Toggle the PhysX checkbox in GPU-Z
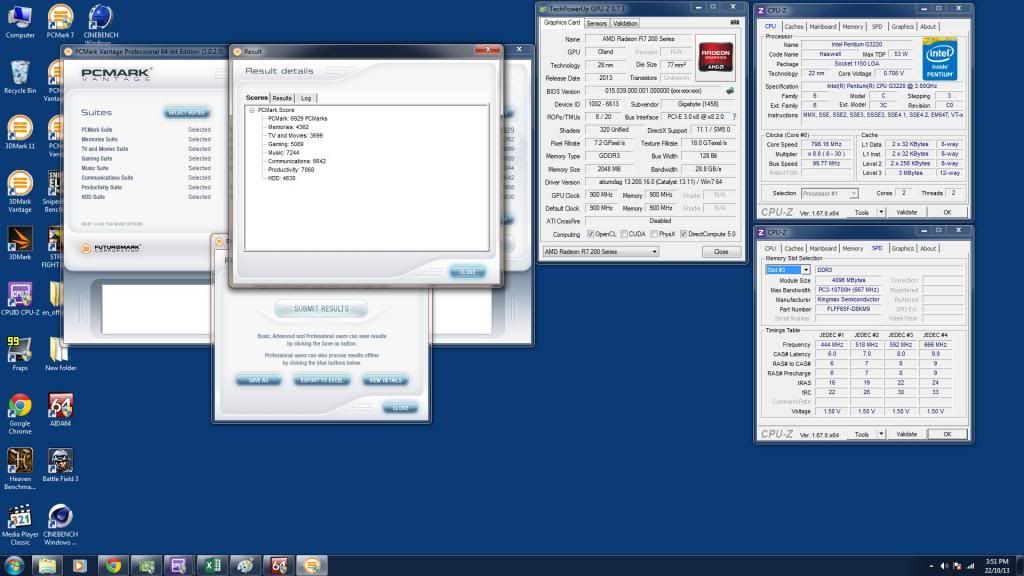Viewport: 1024px width, 576px height. pos(654,234)
